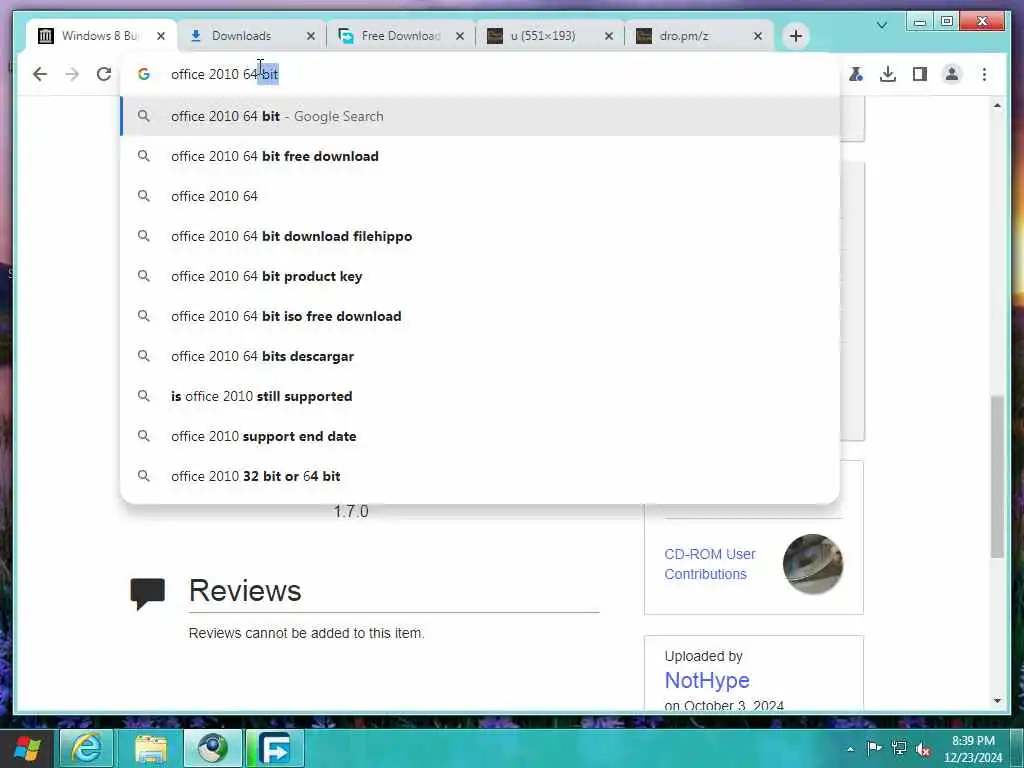The width and height of the screenshot is (1024, 768).
Task: Click the Reviews heading
Action: pyautogui.click(x=245, y=590)
